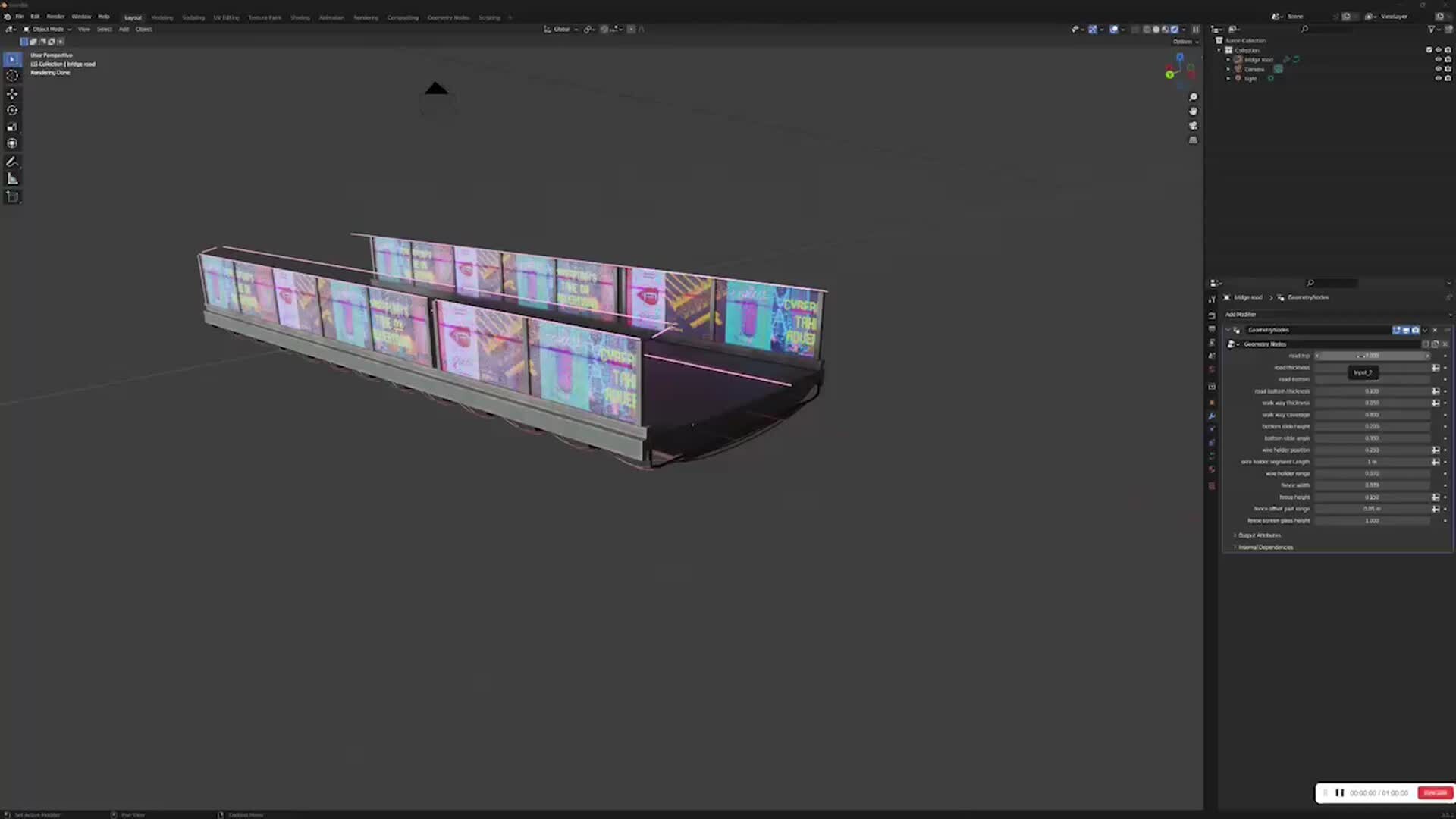Adjust the road top value slider

[1373, 355]
